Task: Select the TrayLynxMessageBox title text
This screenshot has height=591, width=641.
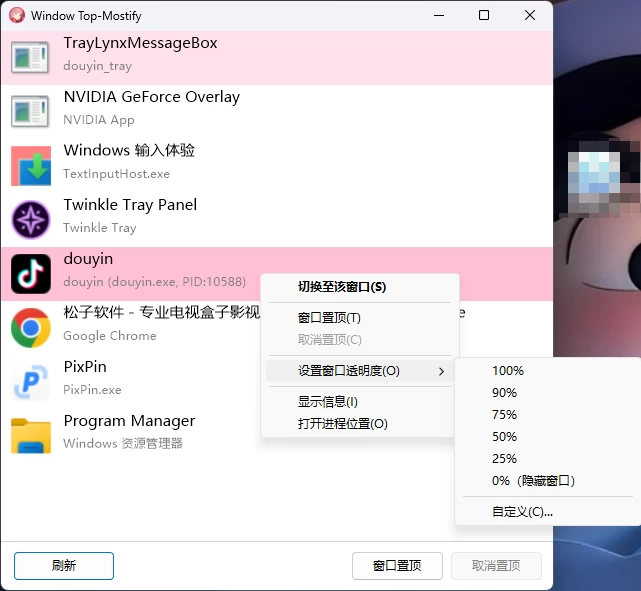Action: (x=140, y=43)
